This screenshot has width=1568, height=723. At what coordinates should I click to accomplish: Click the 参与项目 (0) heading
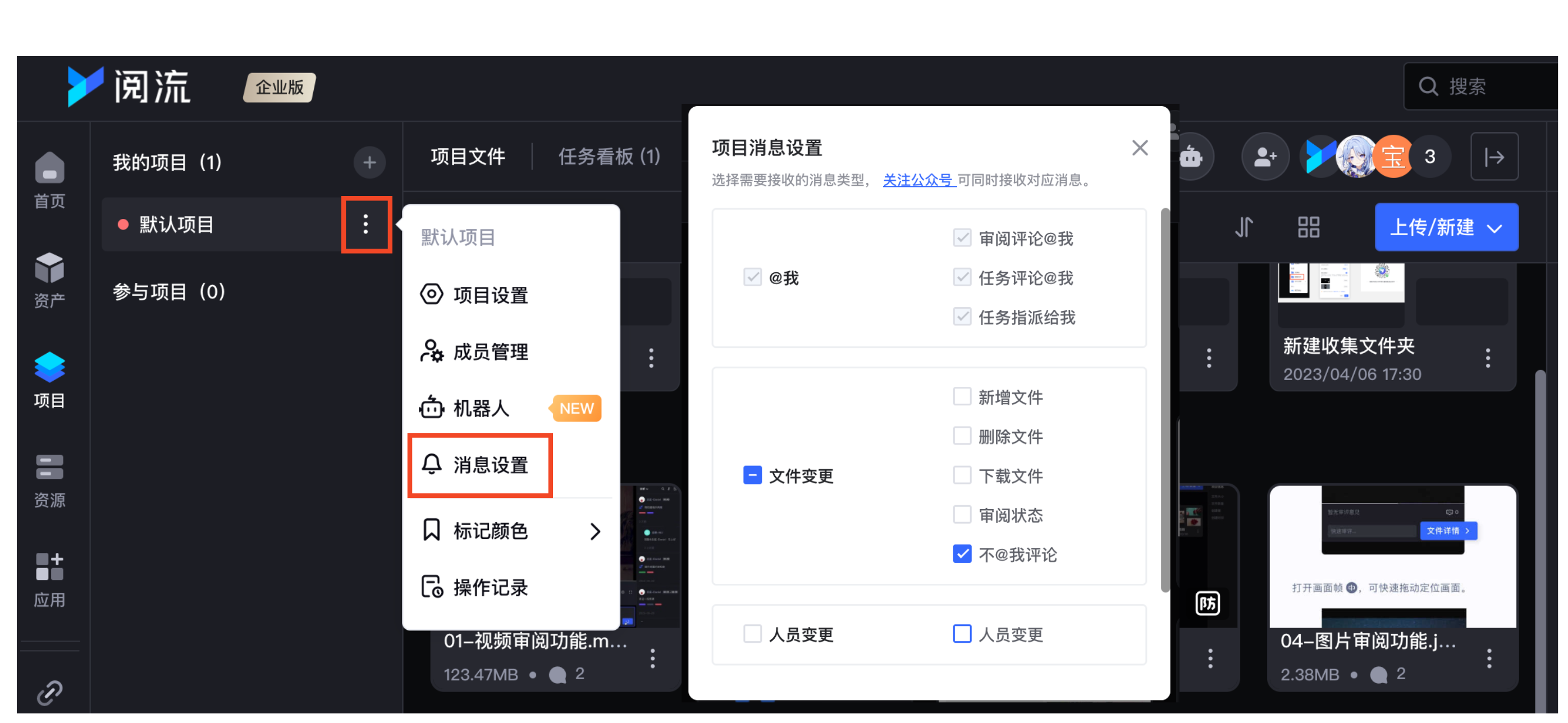169,292
